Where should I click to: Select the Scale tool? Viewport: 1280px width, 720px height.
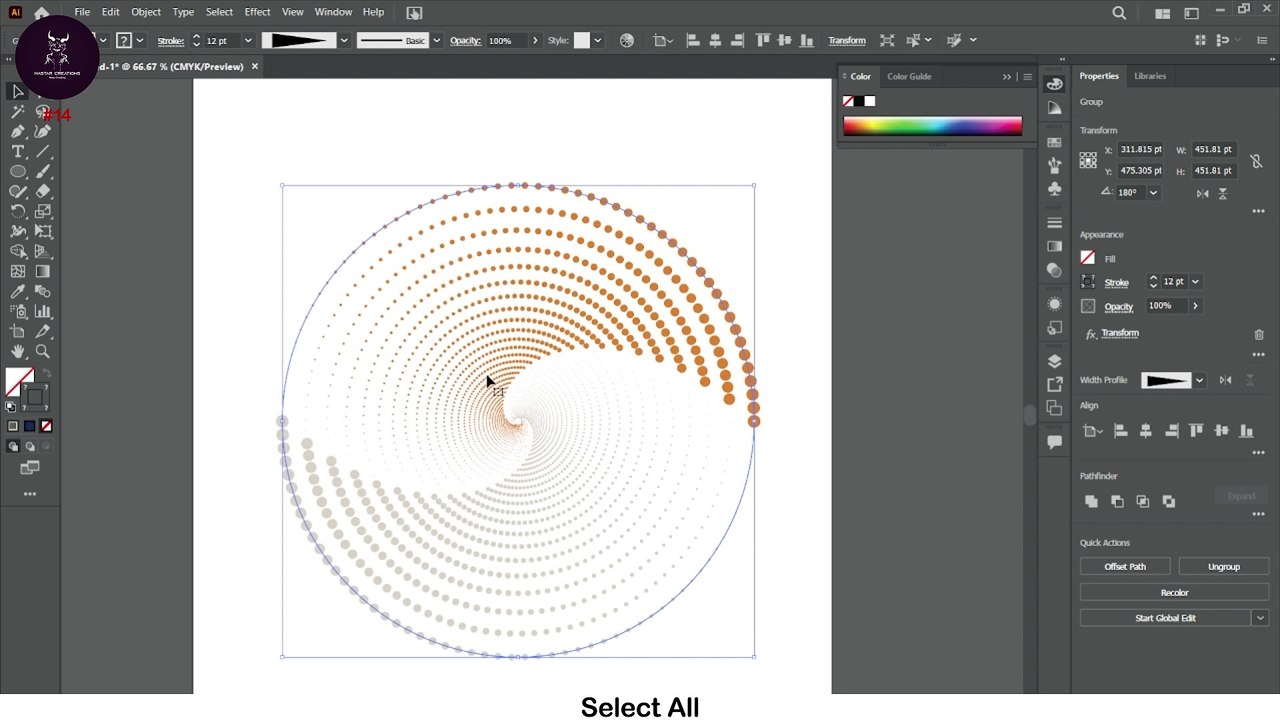[43, 212]
